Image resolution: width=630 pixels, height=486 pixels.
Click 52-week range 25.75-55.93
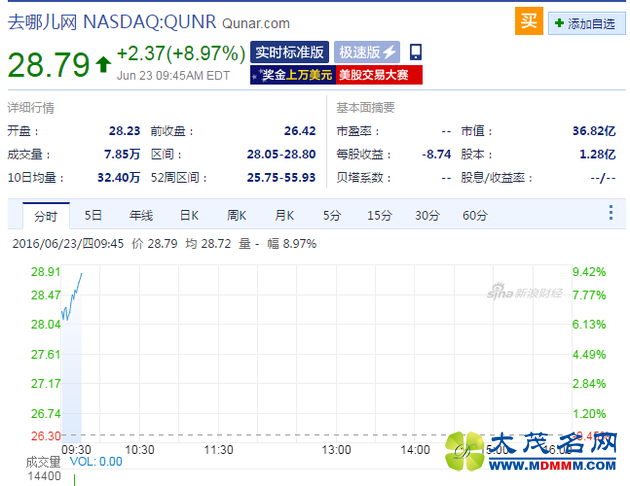[x=281, y=178]
